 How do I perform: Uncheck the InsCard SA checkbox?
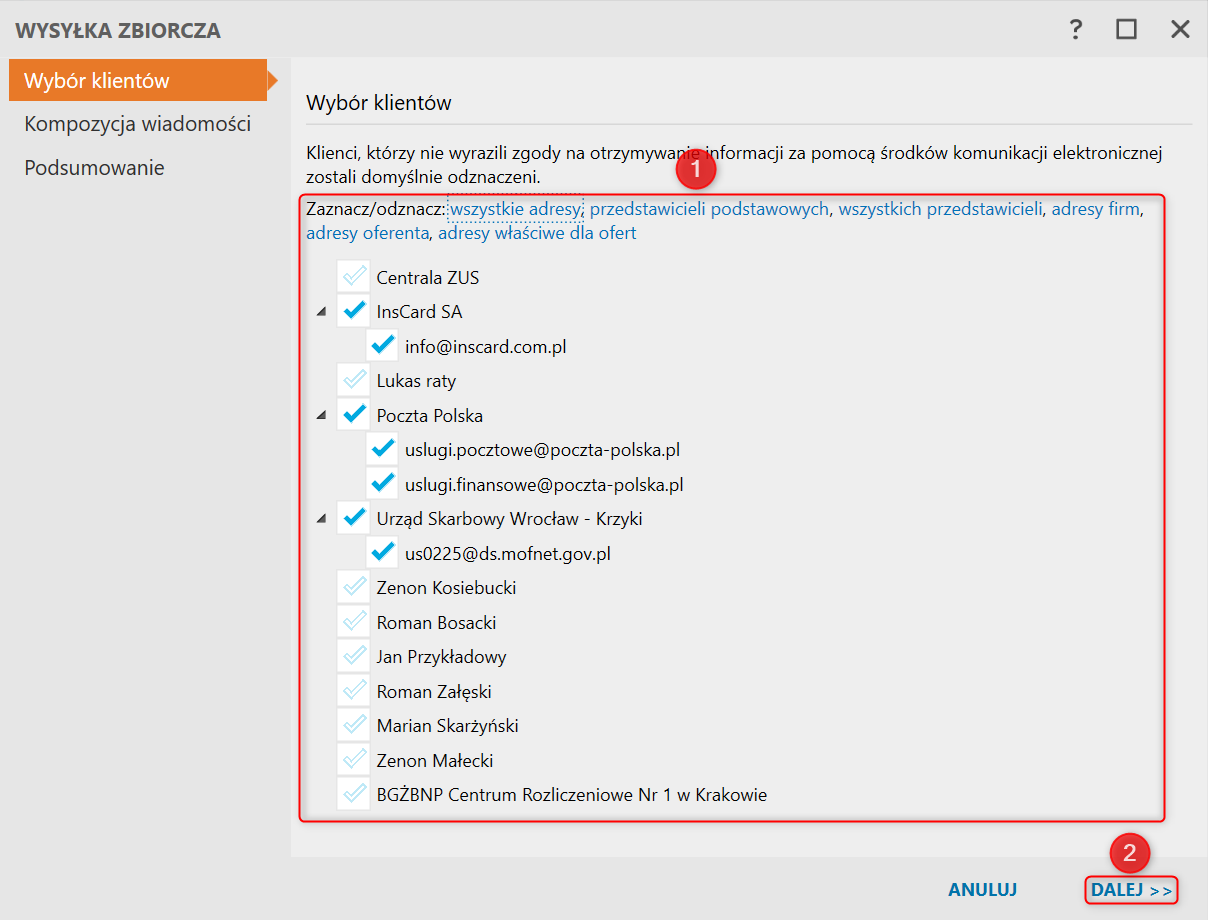(353, 312)
